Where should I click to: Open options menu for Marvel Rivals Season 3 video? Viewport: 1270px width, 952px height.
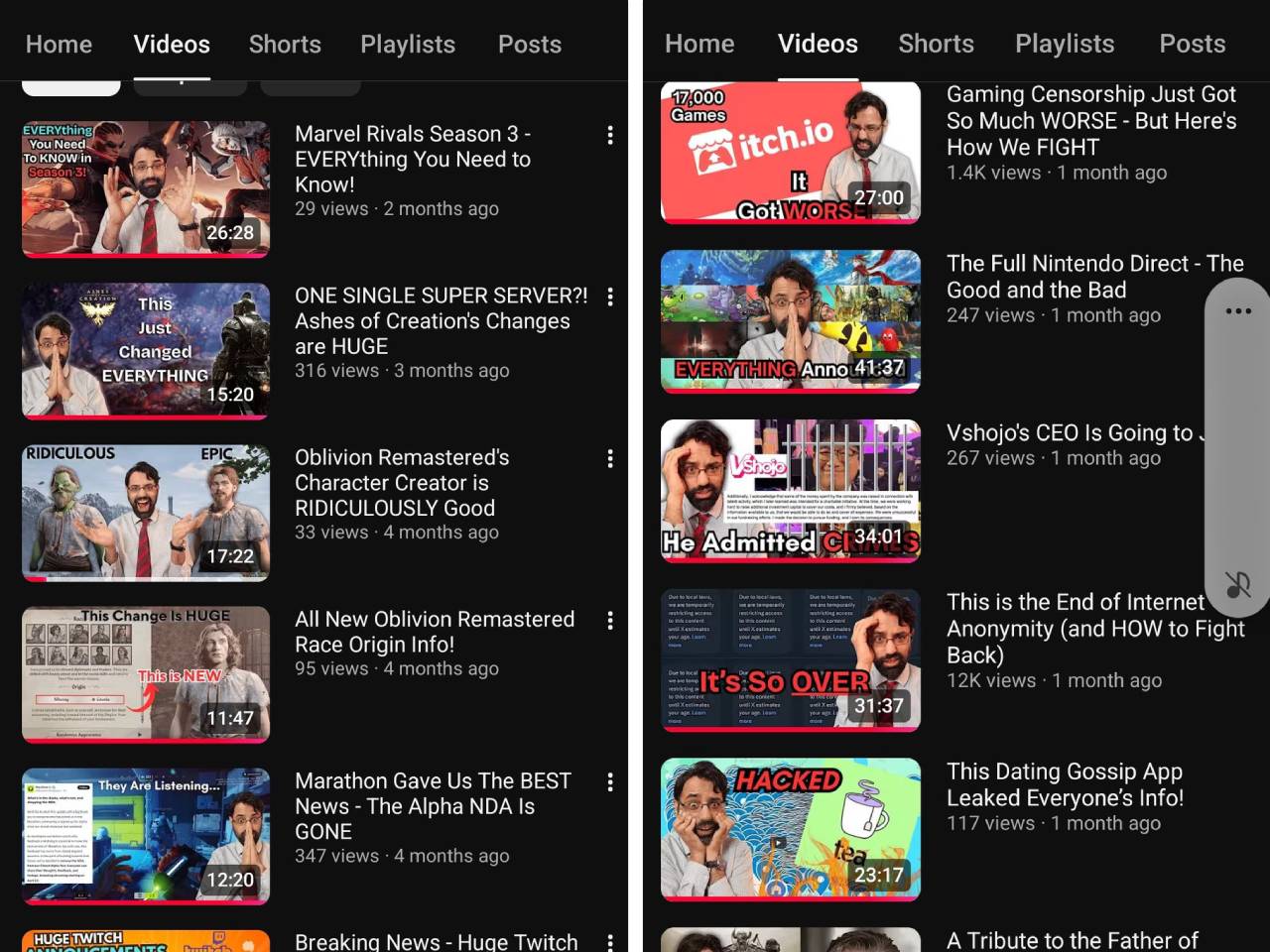tap(609, 135)
